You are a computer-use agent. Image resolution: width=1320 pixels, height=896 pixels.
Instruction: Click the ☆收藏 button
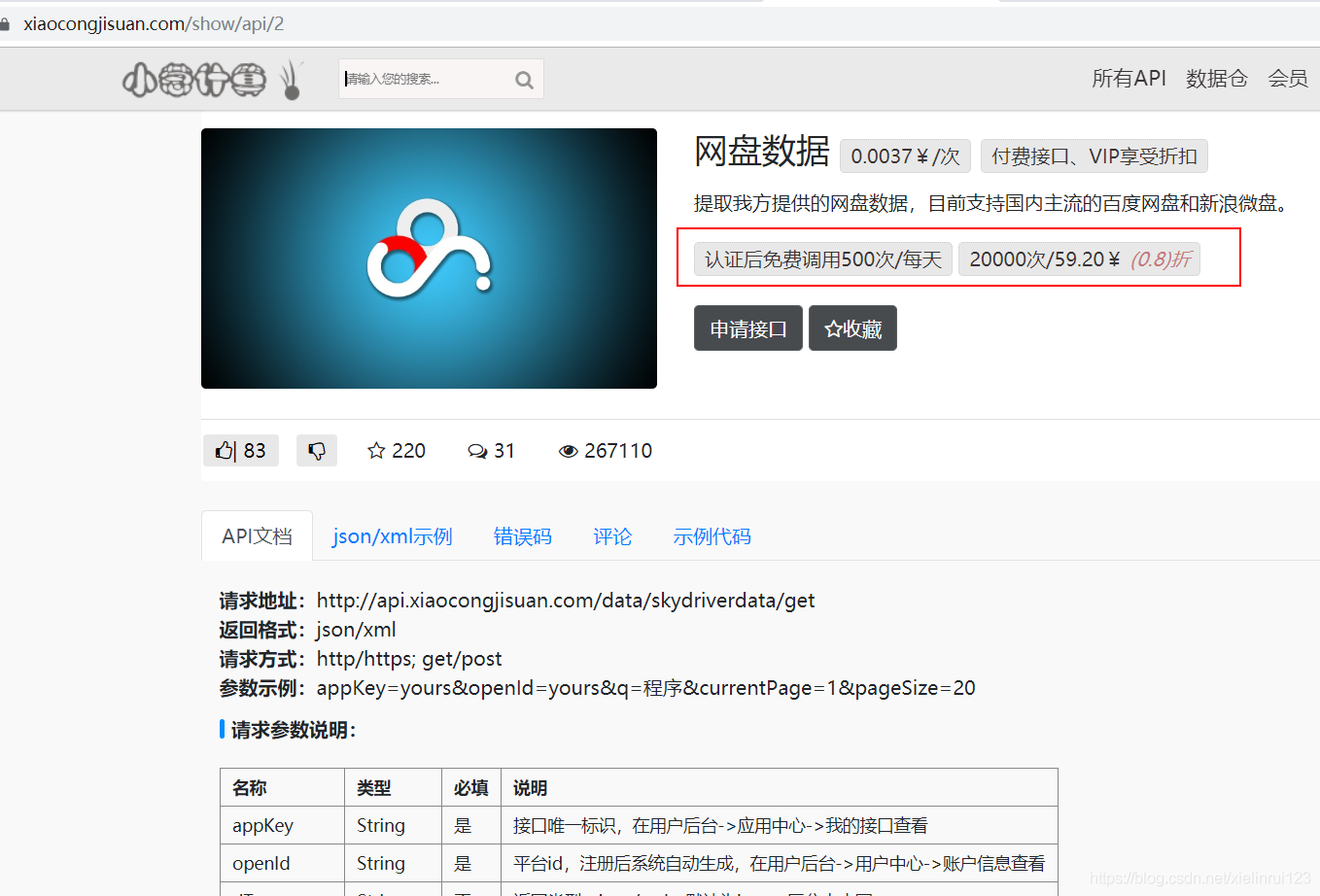tap(852, 328)
